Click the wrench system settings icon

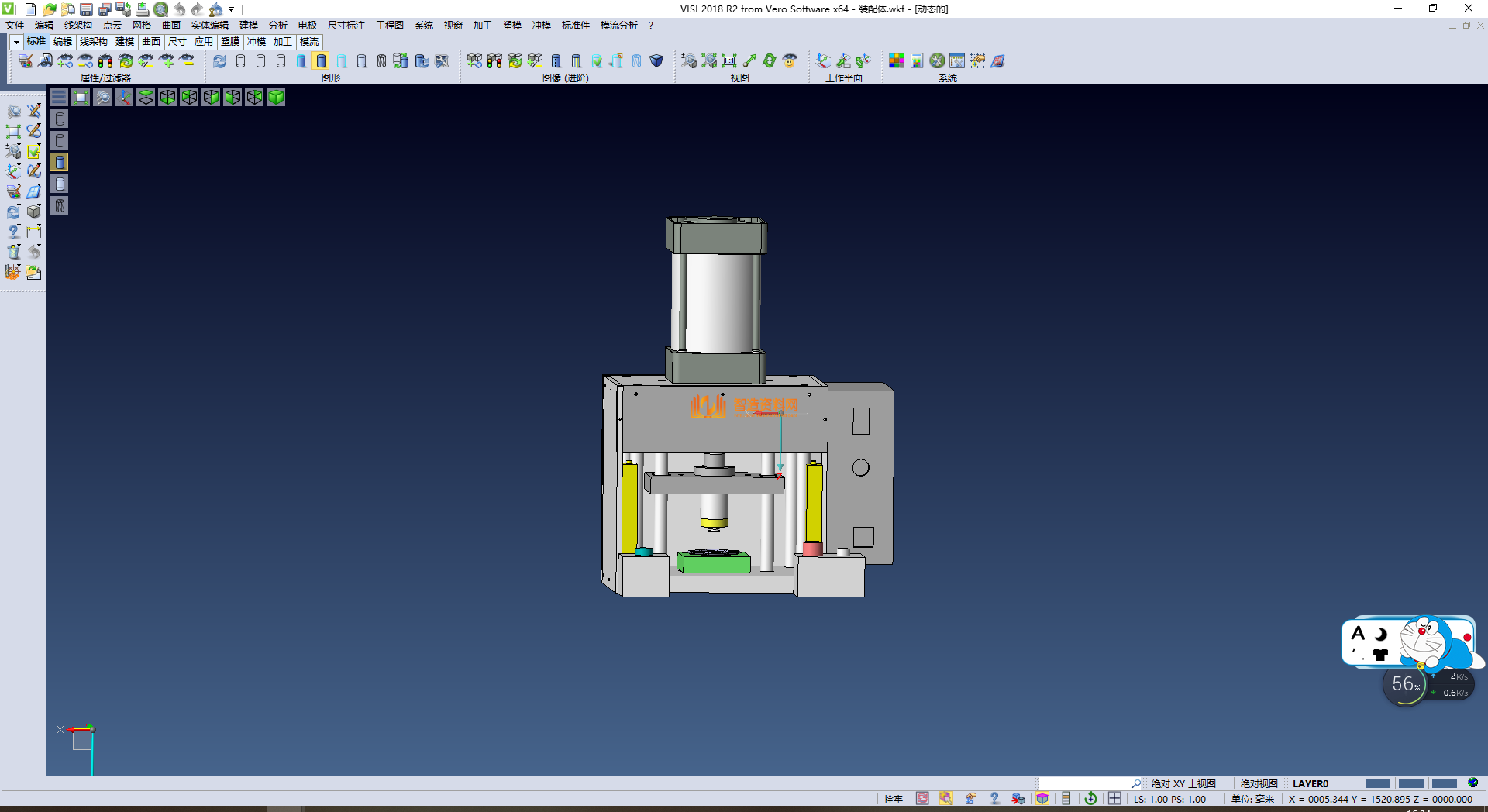937,61
